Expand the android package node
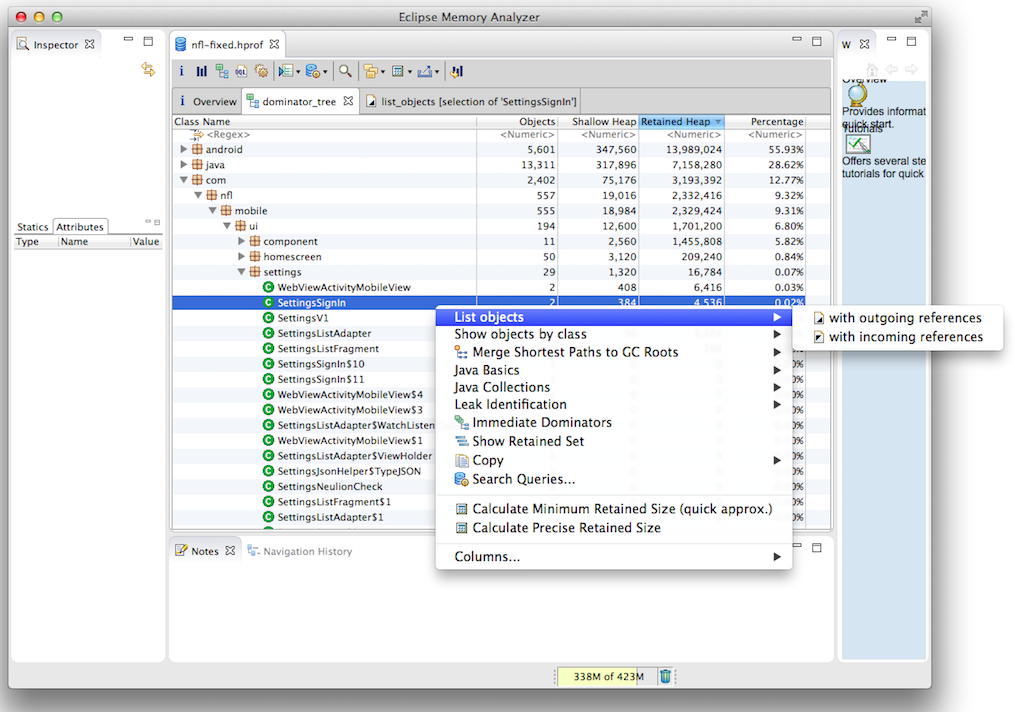This screenshot has height=712, width=1015. tap(183, 150)
